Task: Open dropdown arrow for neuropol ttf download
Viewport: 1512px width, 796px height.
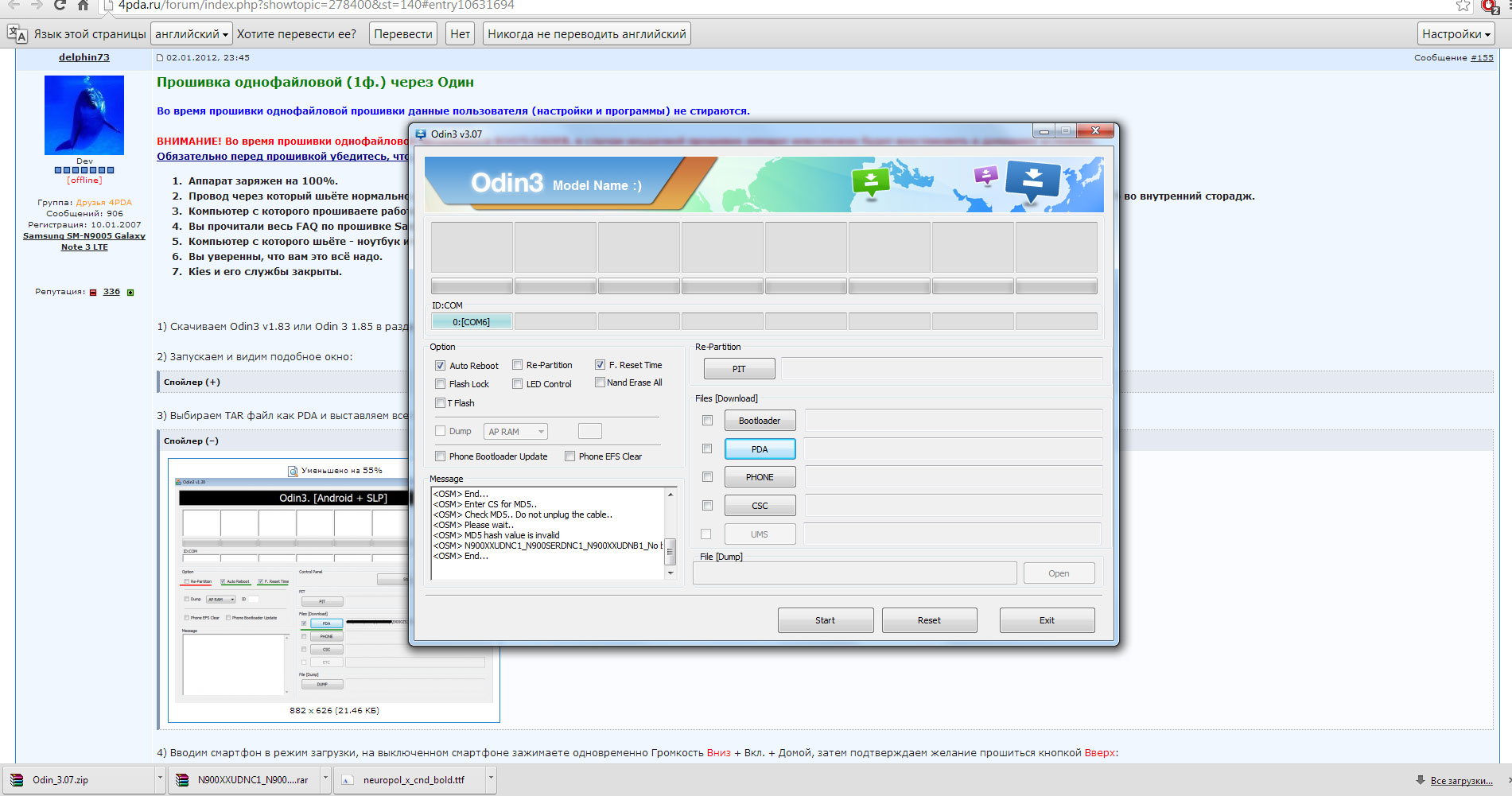Action: (491, 779)
